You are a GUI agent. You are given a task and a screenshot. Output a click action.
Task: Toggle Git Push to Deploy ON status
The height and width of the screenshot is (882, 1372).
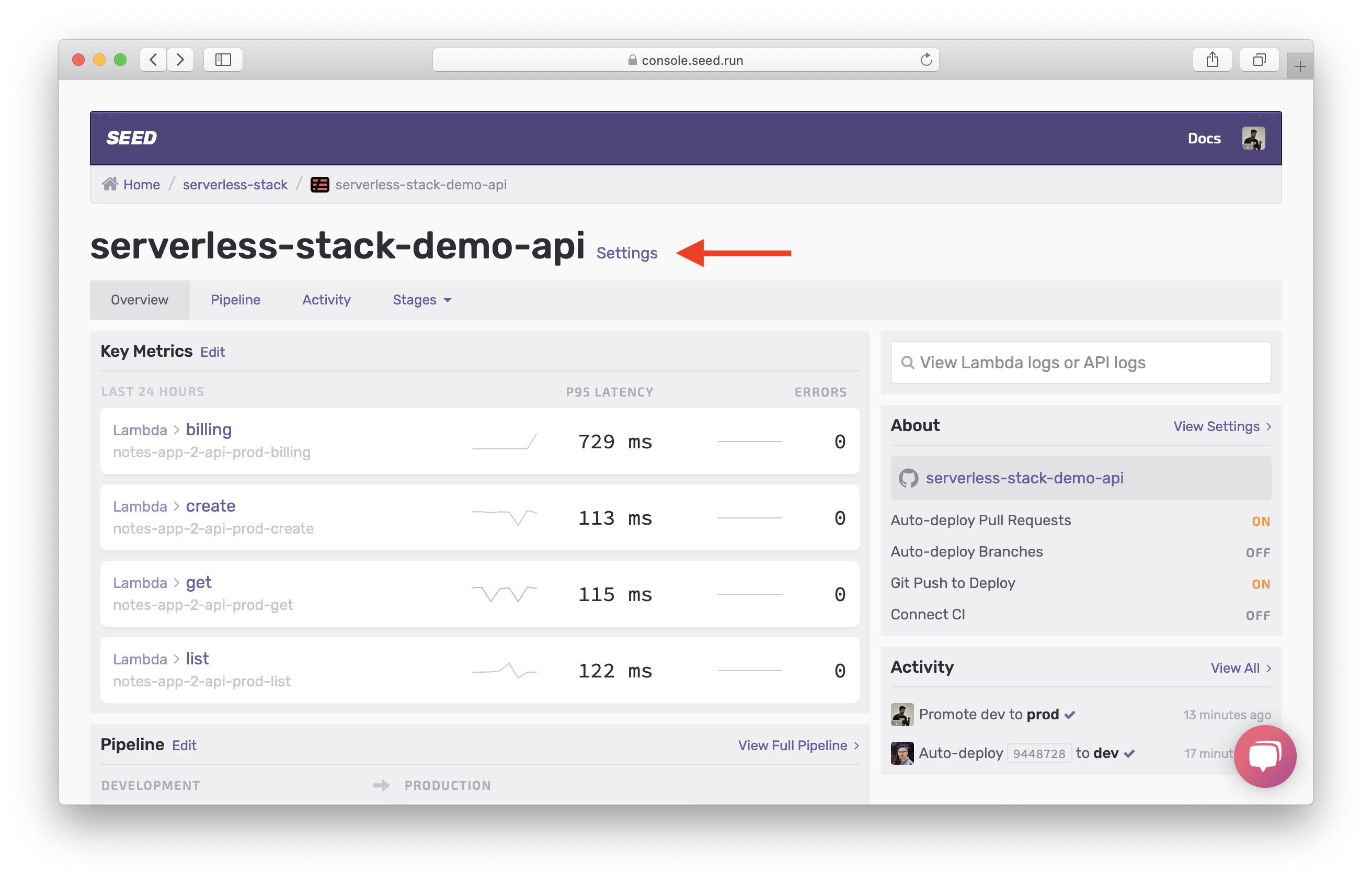(x=1261, y=584)
